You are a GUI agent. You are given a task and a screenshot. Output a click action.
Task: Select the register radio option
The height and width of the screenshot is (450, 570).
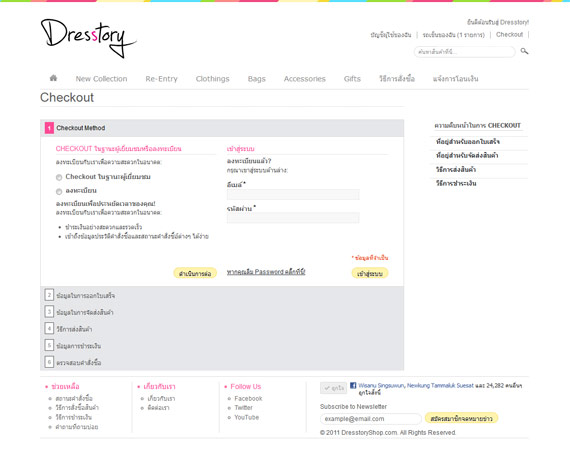59,191
